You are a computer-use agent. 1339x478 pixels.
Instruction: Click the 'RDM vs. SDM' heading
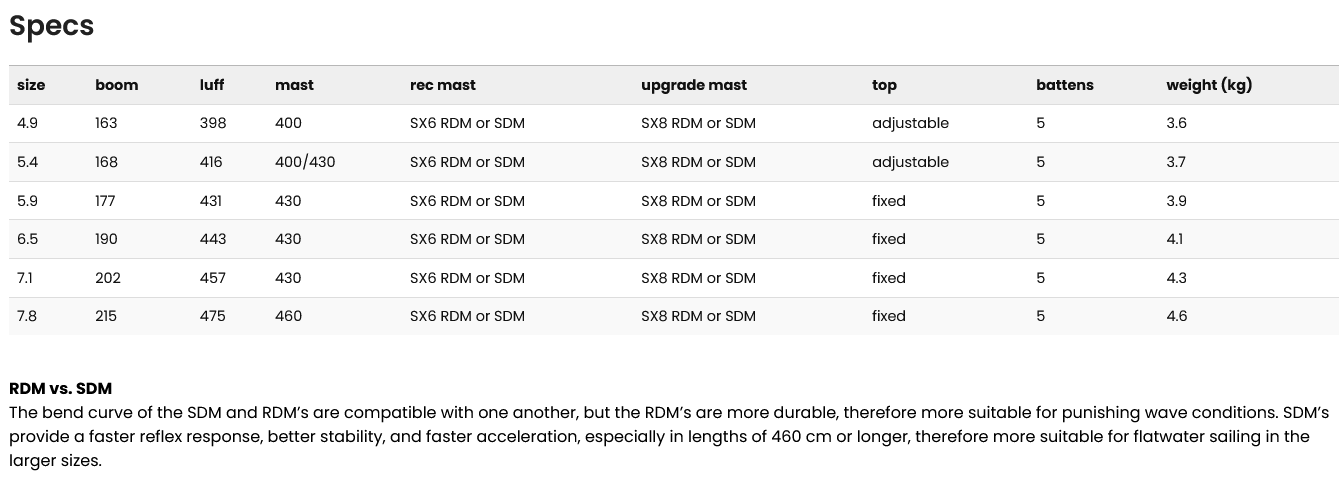coord(60,388)
